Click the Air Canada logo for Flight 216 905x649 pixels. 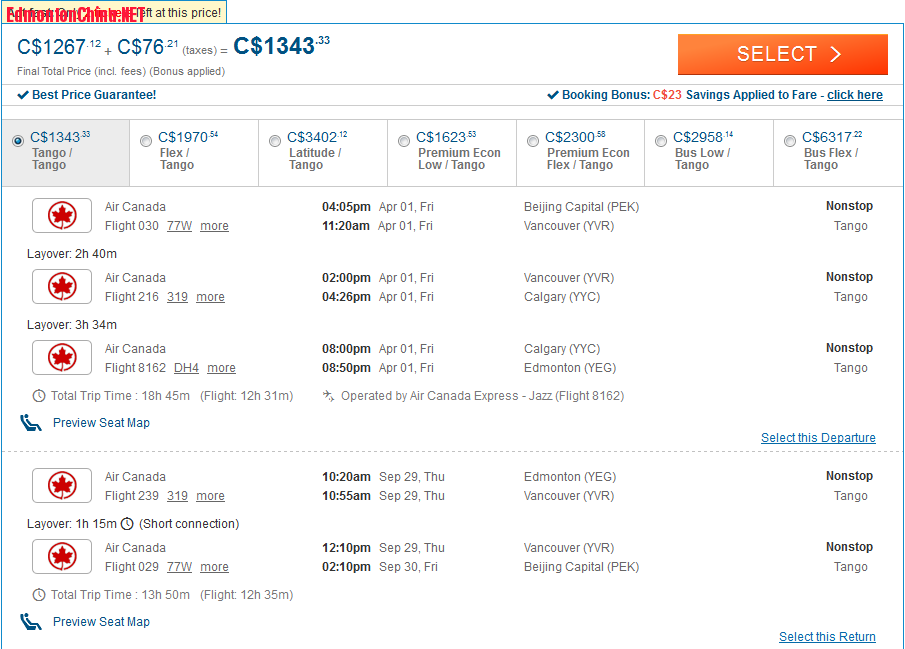pos(62,287)
